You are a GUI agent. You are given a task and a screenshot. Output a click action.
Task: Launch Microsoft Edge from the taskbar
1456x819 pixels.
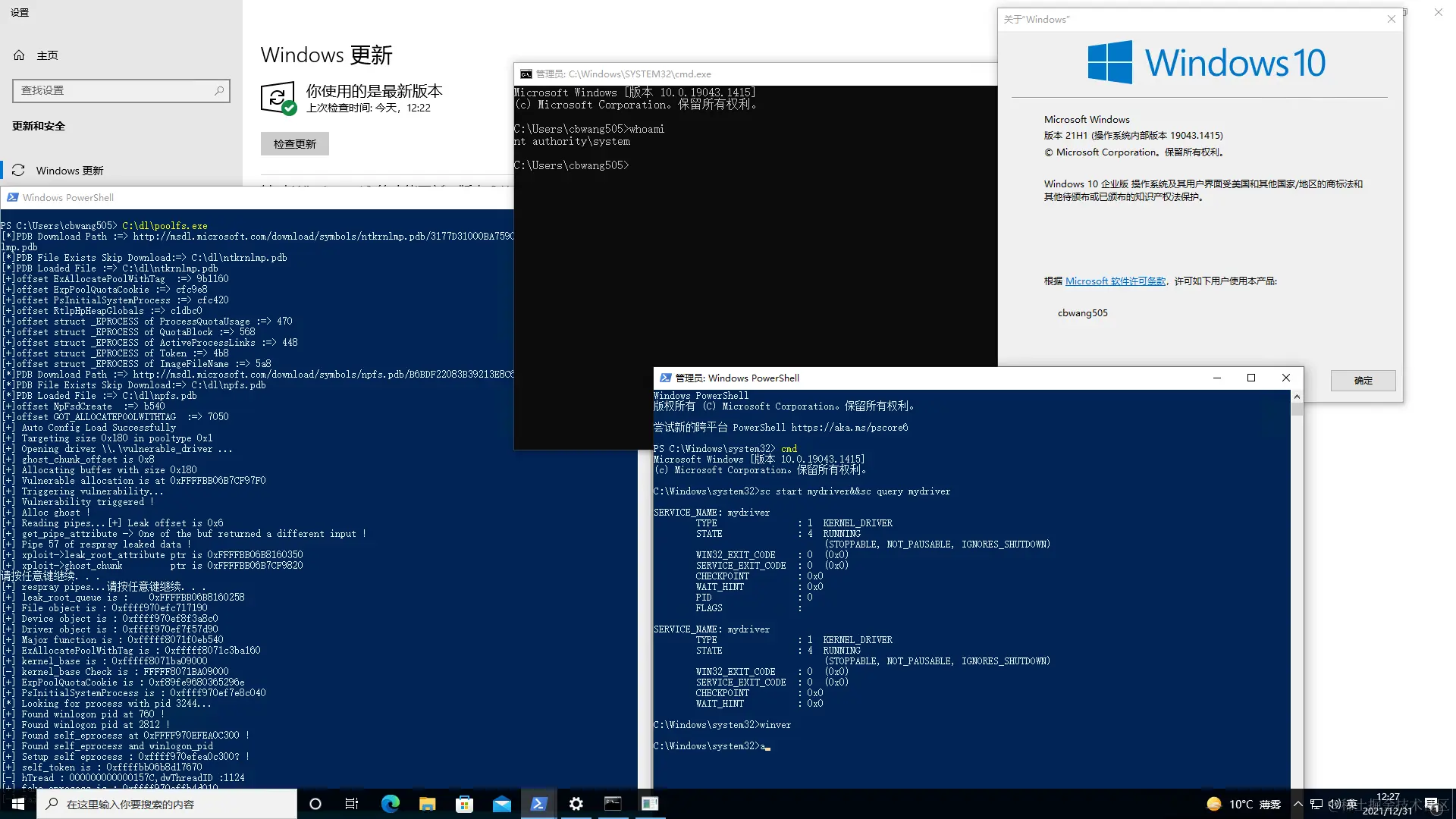390,804
